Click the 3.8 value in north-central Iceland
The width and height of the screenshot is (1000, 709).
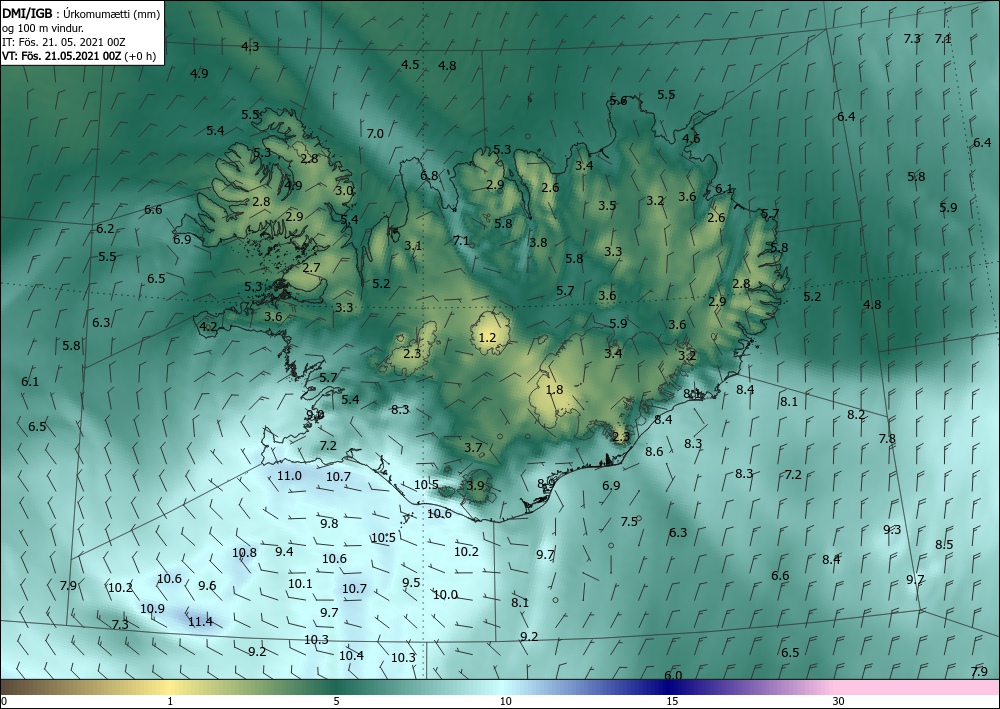(x=538, y=243)
